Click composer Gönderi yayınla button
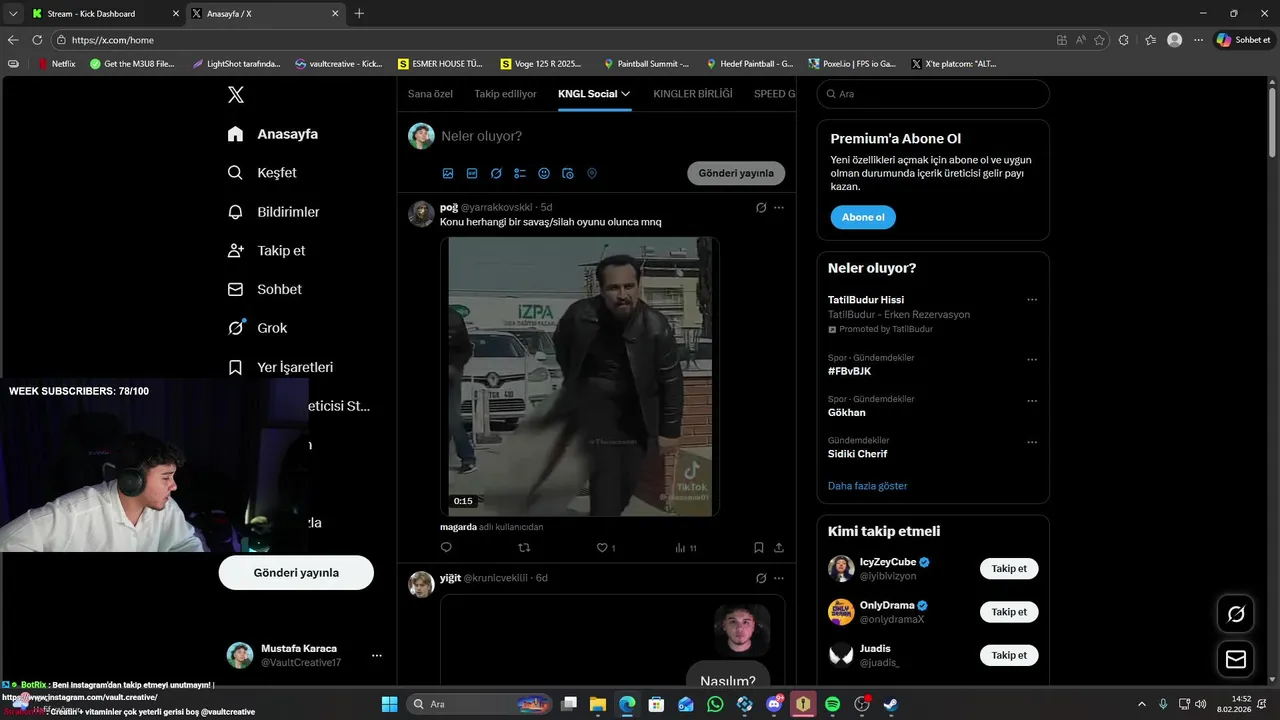This screenshot has height=720, width=1280. tap(736, 173)
